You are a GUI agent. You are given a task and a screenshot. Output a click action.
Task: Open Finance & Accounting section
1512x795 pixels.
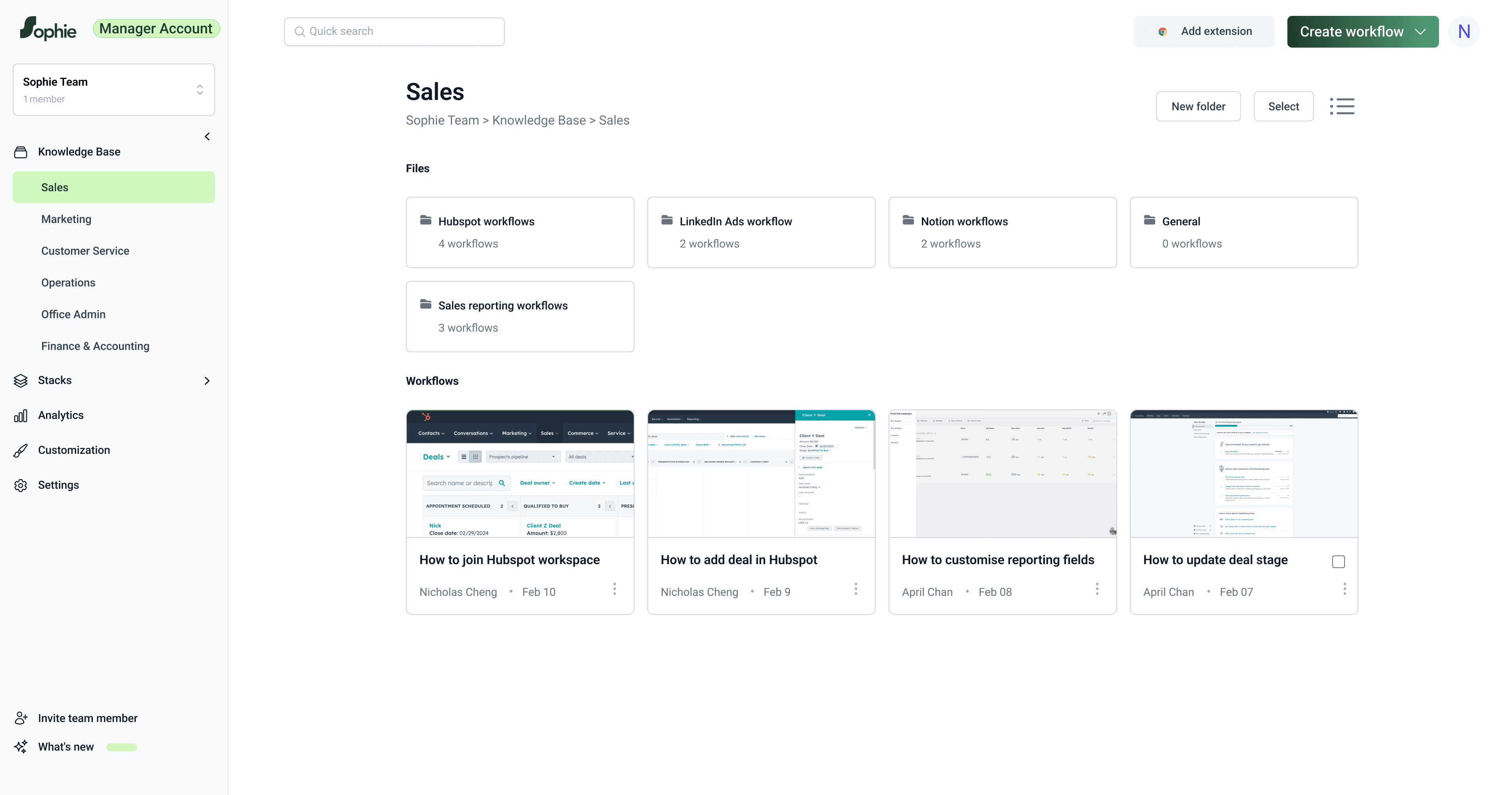[95, 346]
